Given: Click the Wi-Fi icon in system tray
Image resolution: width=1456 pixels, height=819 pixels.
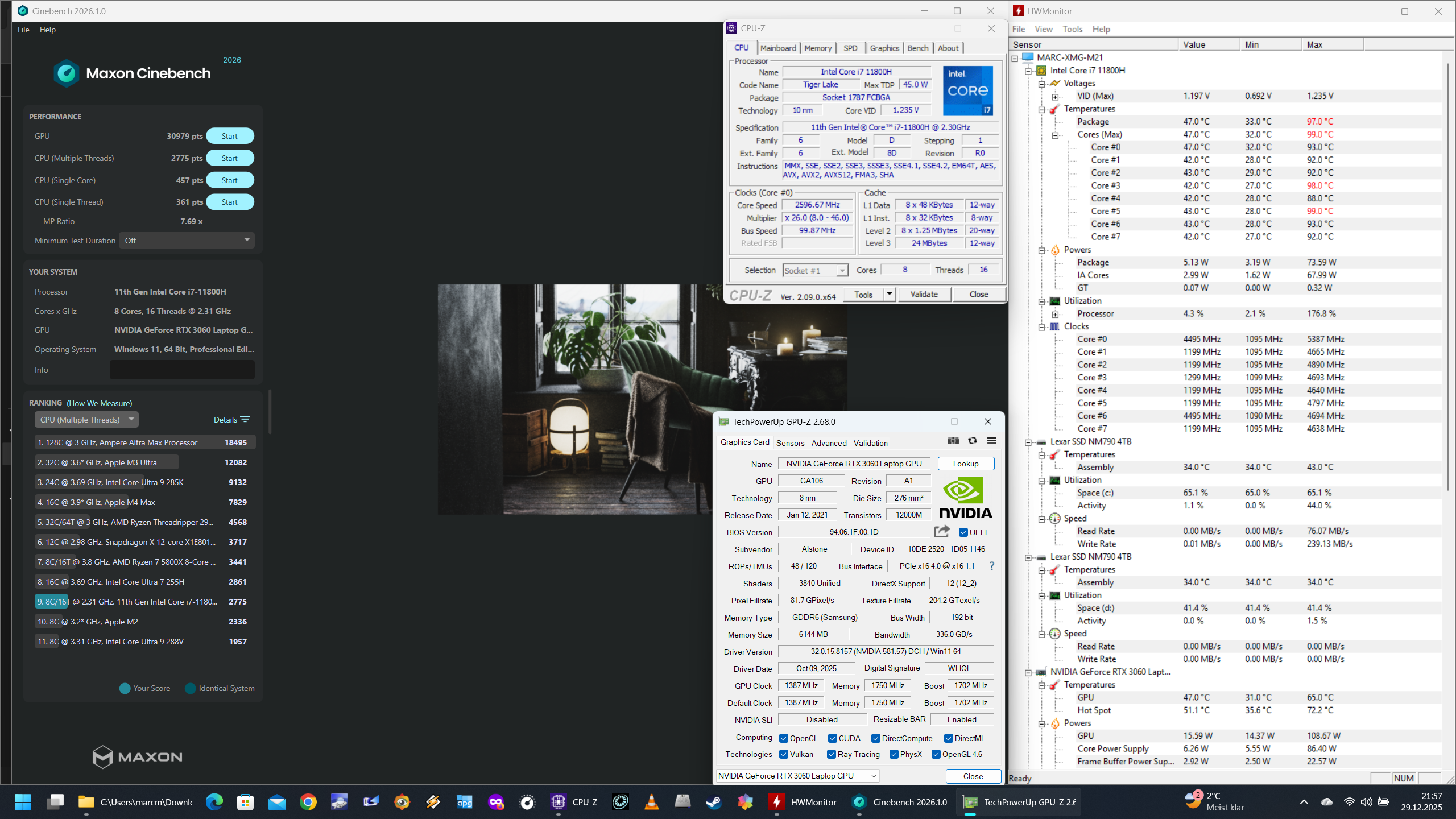Looking at the screenshot, I should pyautogui.click(x=1349, y=802).
